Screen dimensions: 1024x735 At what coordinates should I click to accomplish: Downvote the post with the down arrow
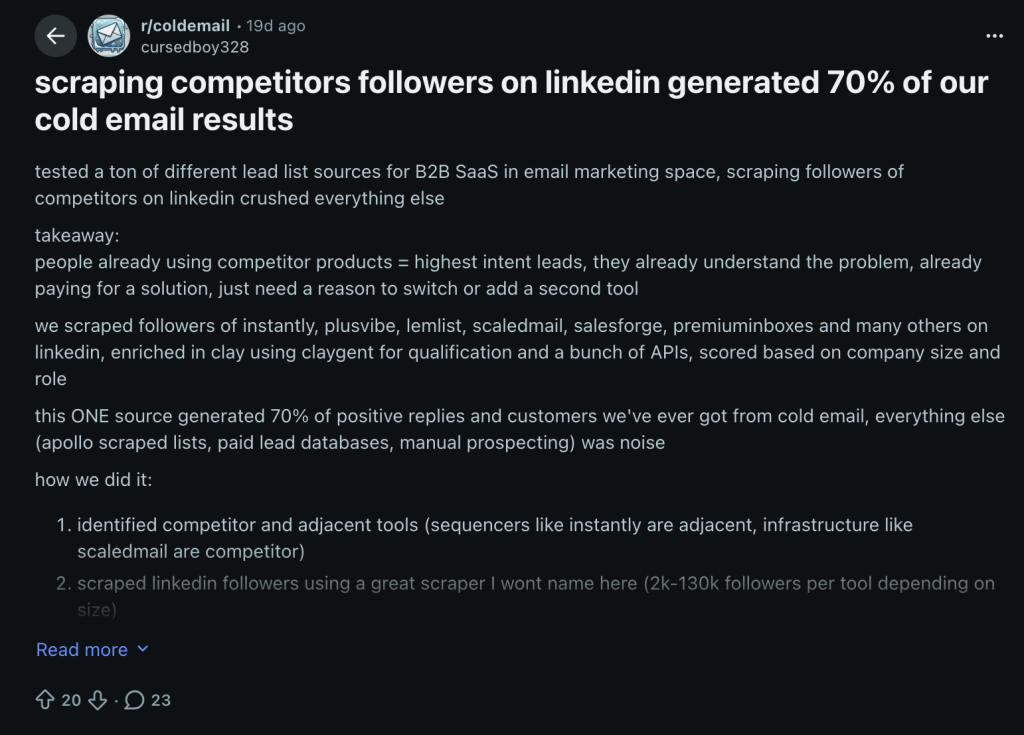(97, 700)
